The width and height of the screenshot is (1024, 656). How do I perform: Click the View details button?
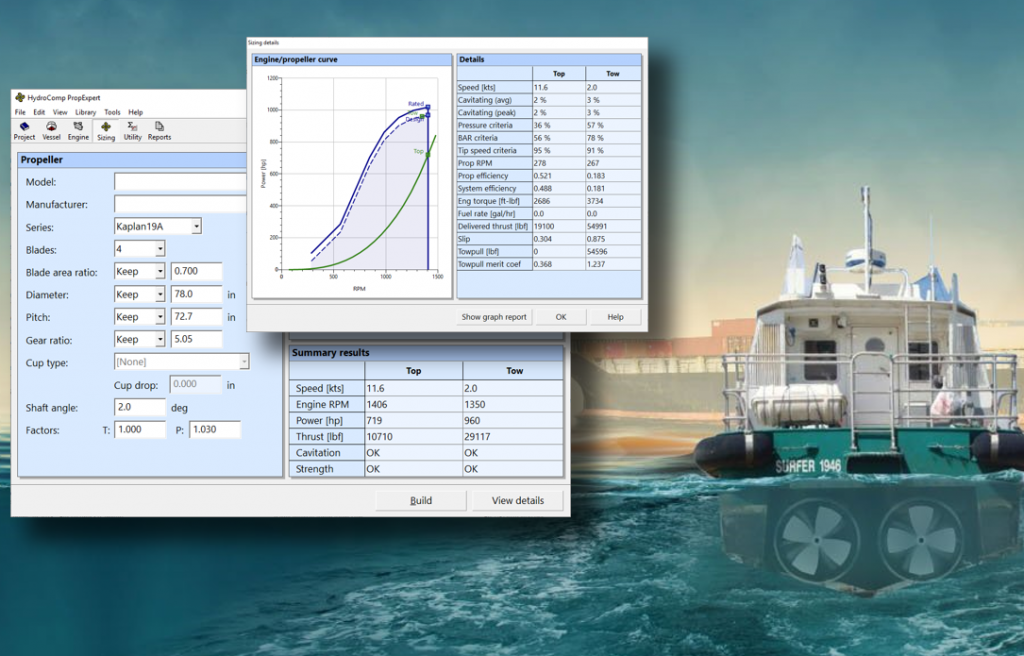[517, 500]
